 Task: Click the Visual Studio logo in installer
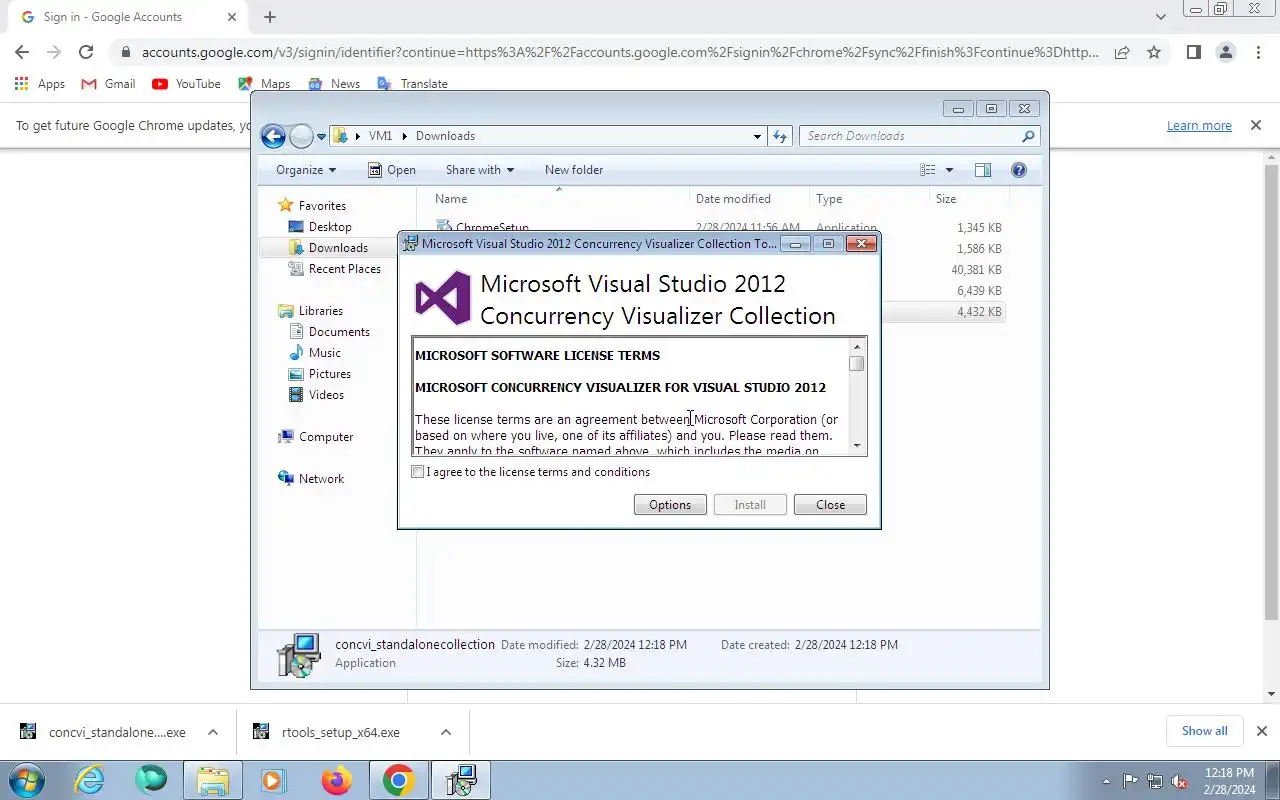pos(443,298)
